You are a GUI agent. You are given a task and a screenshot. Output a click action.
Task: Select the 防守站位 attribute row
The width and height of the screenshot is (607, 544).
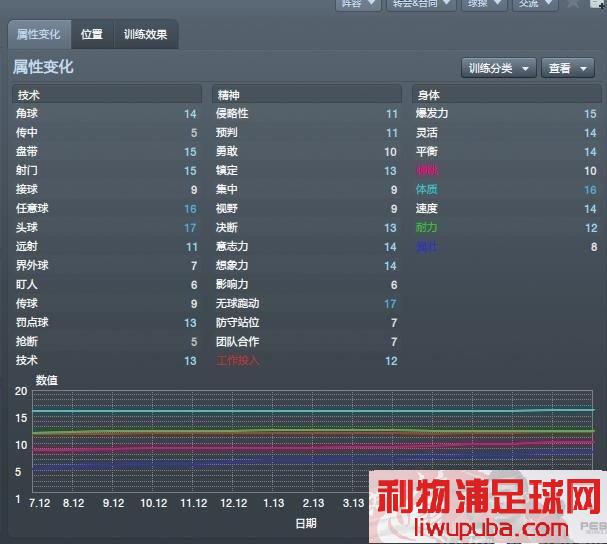(x=307, y=323)
